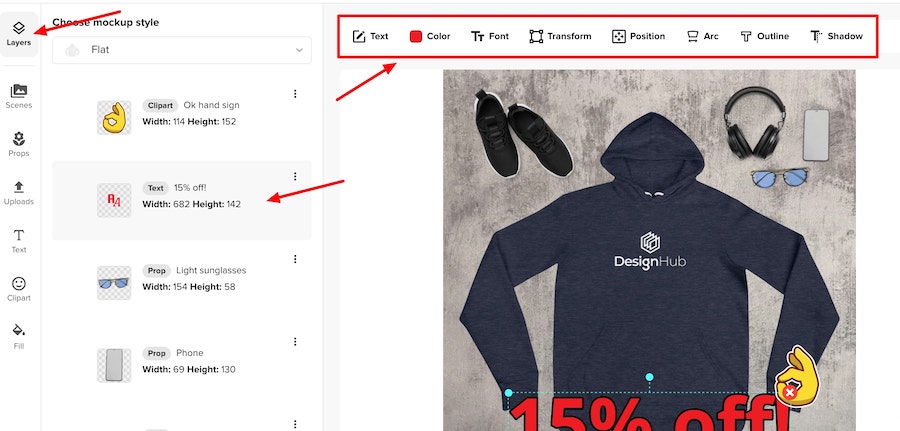Open options menu for Phone layer
This screenshot has width=900, height=431.
(x=295, y=341)
